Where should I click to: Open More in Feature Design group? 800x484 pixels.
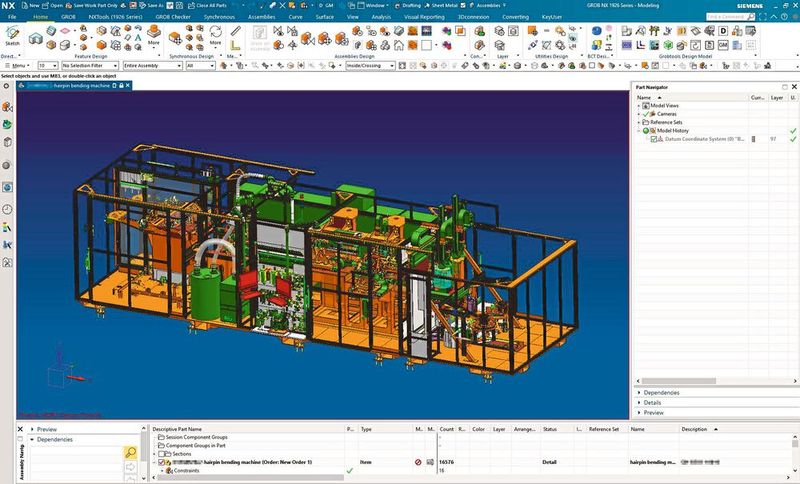(154, 35)
